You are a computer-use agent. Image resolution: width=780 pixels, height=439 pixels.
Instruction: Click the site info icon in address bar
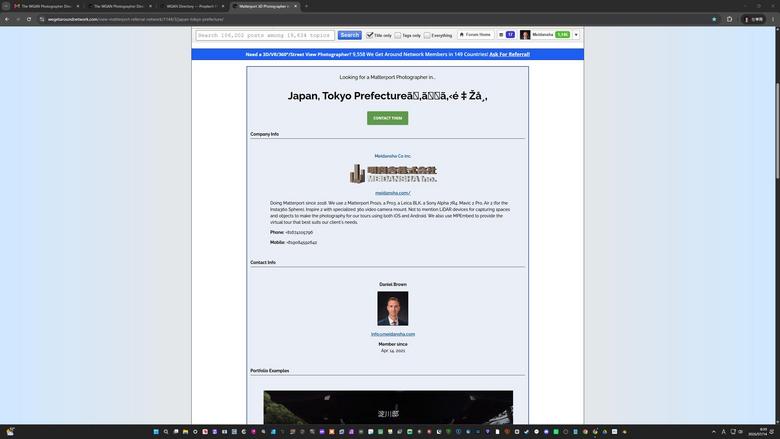click(42, 19)
